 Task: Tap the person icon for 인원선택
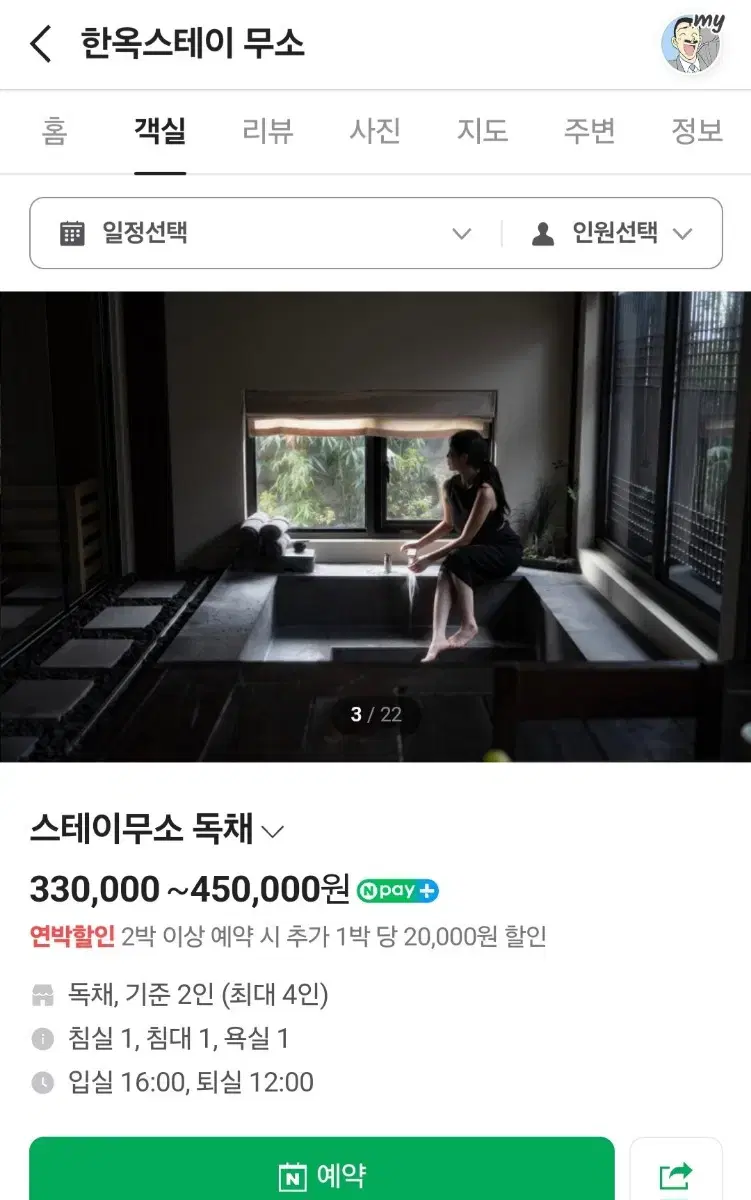tap(543, 233)
